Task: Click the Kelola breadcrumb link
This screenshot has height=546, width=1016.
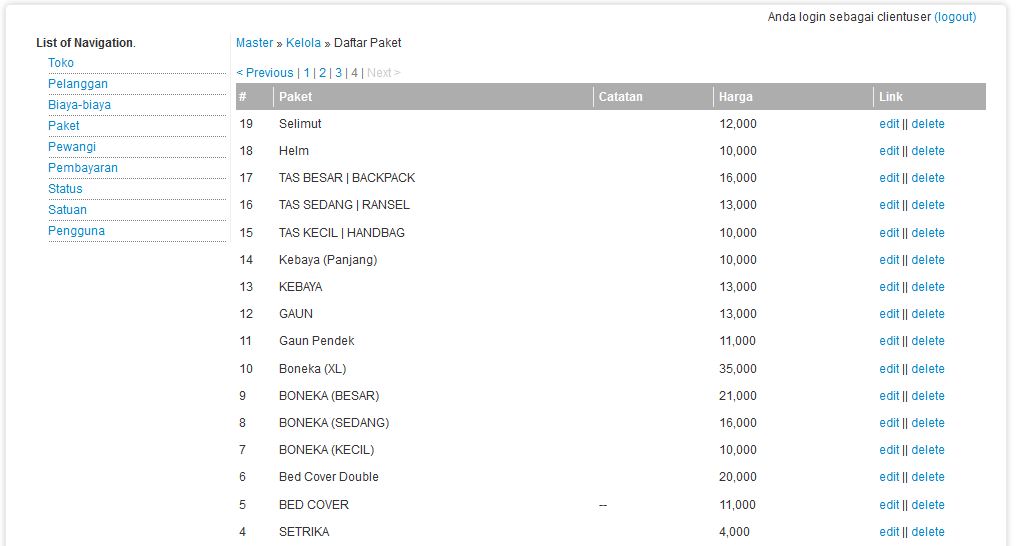Action: tap(303, 43)
